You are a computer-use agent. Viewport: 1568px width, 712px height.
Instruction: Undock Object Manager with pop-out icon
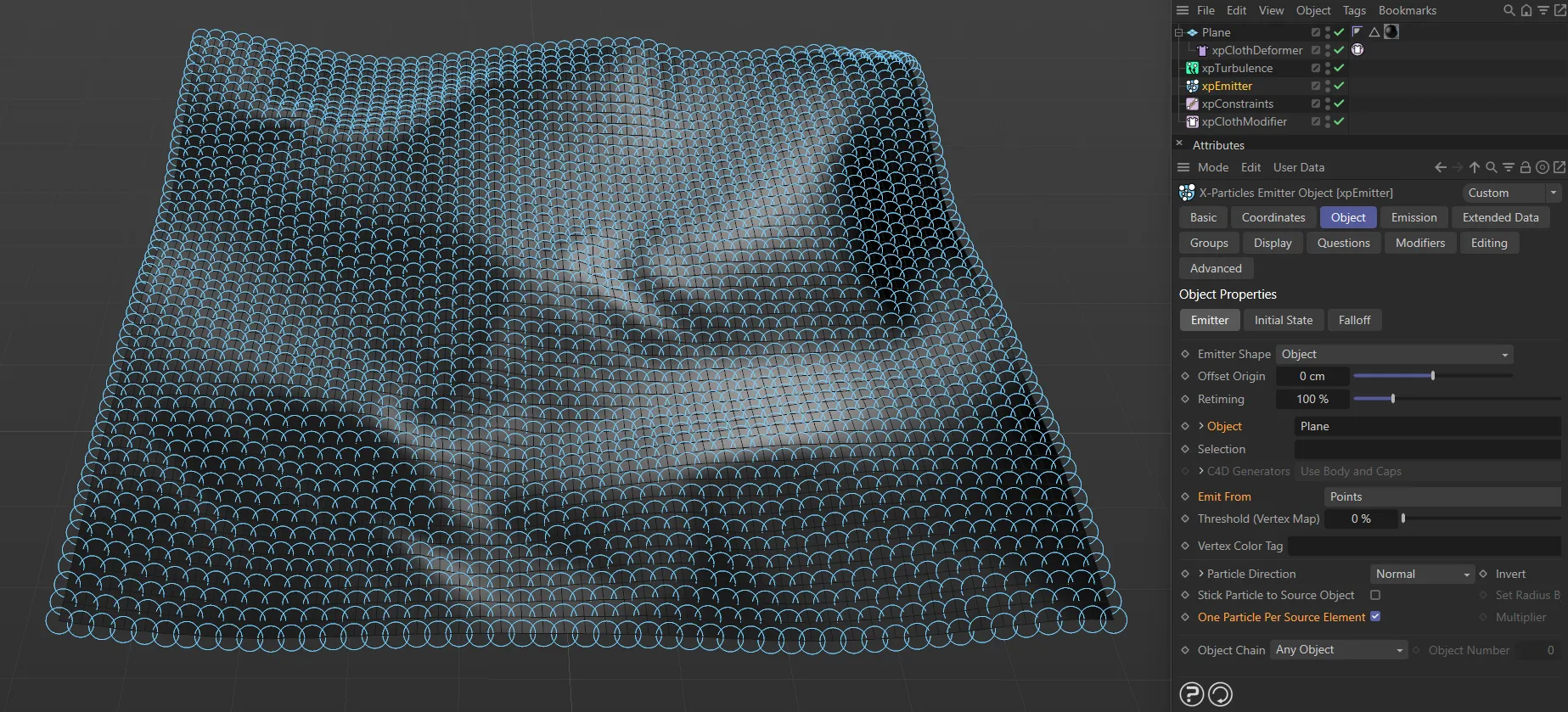pos(1560,10)
